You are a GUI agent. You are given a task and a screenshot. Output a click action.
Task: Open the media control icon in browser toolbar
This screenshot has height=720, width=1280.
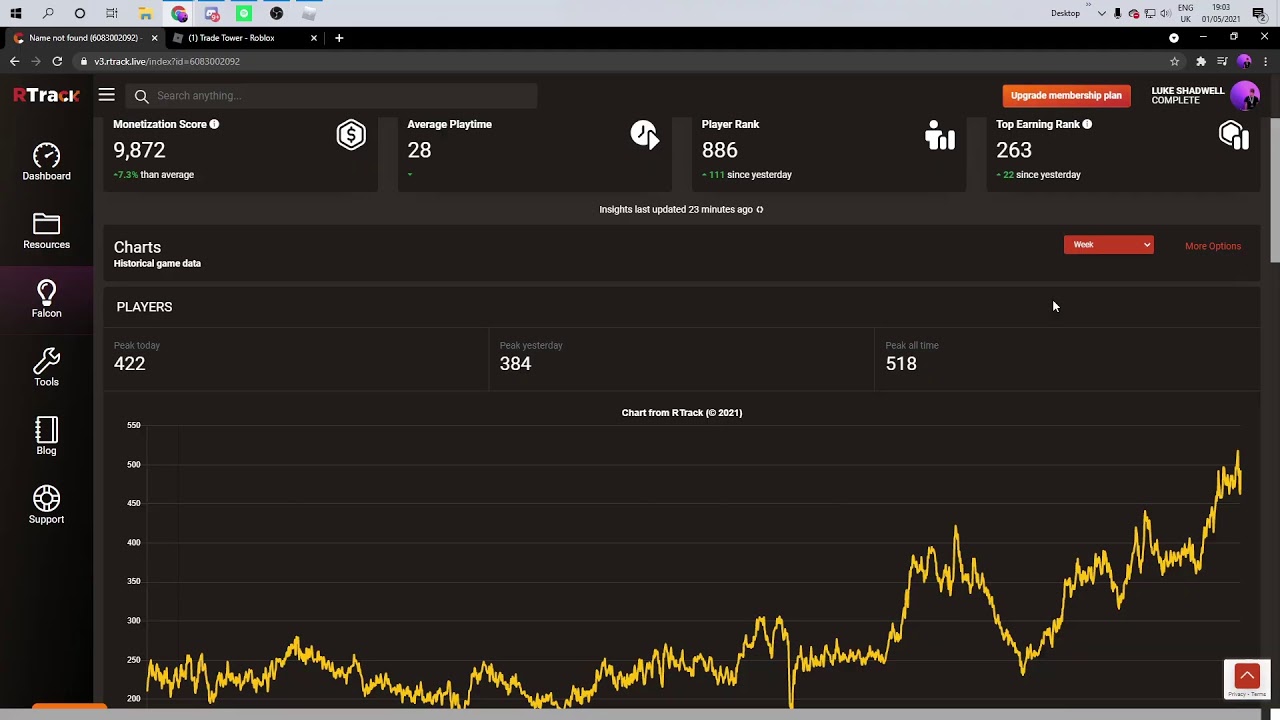tap(1222, 61)
